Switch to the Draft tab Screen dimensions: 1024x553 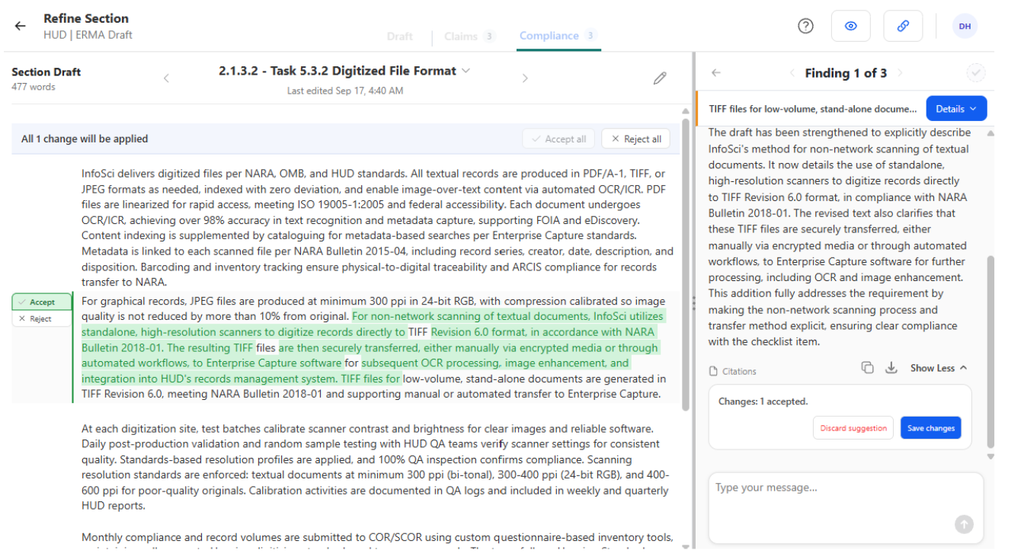tap(400, 36)
